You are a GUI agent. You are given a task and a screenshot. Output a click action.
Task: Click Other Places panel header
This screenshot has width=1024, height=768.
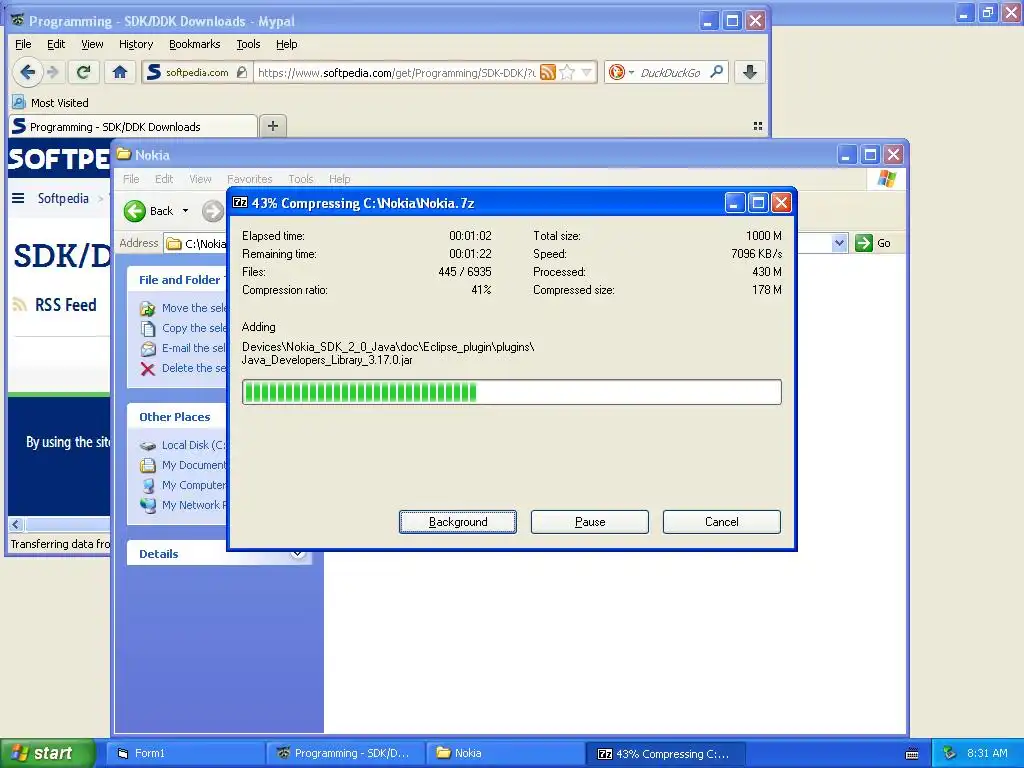pos(174,417)
